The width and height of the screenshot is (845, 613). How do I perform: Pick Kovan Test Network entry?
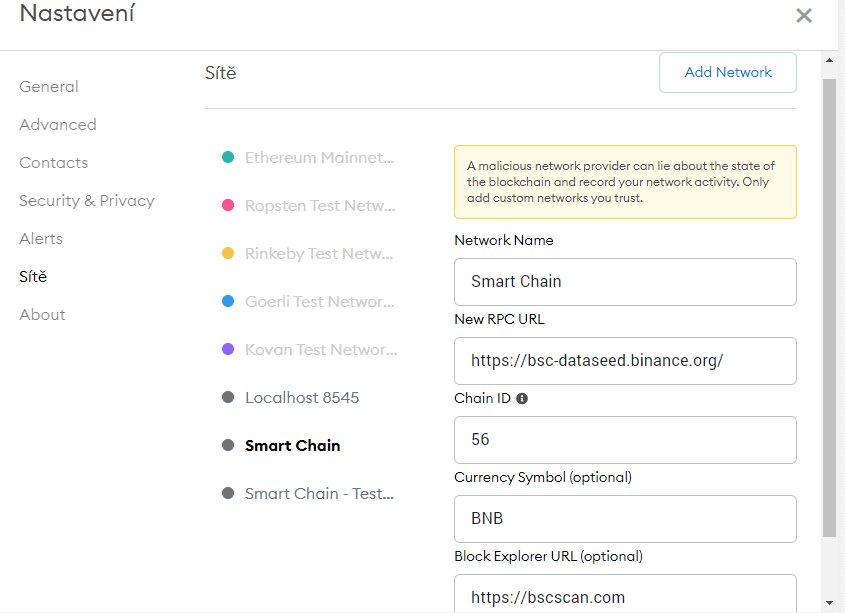coord(319,350)
